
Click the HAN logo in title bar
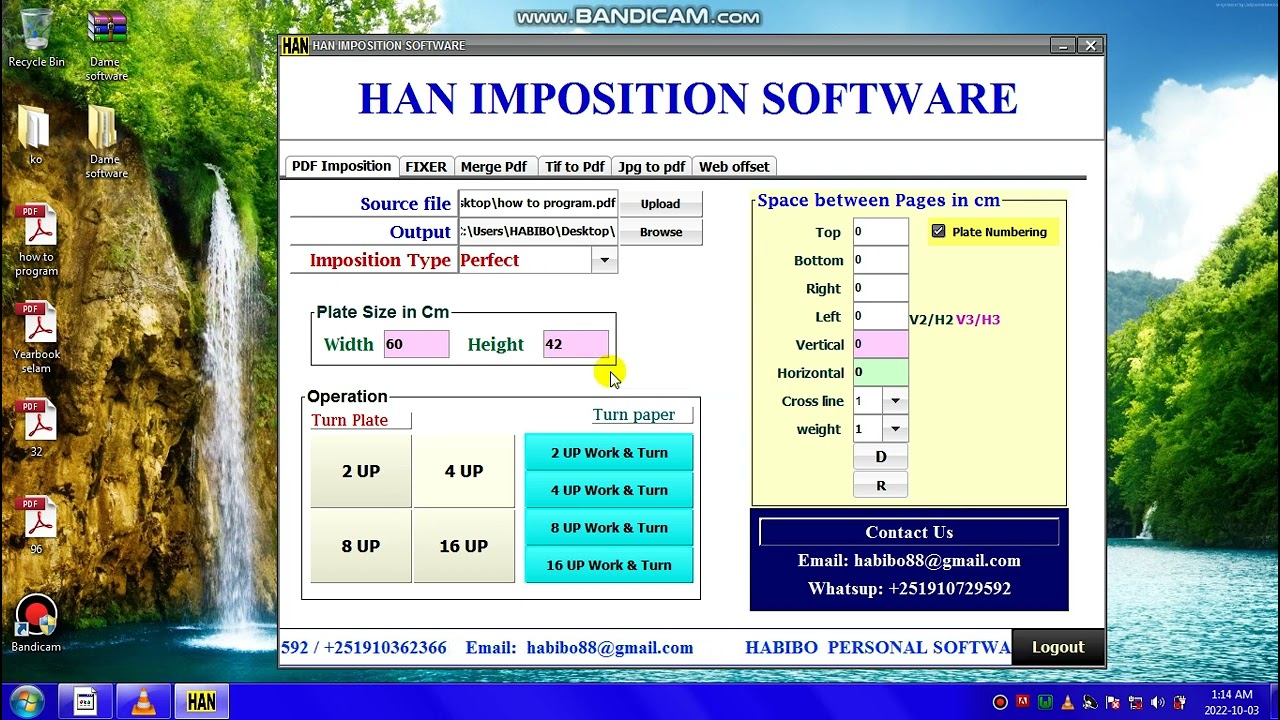pyautogui.click(x=295, y=46)
